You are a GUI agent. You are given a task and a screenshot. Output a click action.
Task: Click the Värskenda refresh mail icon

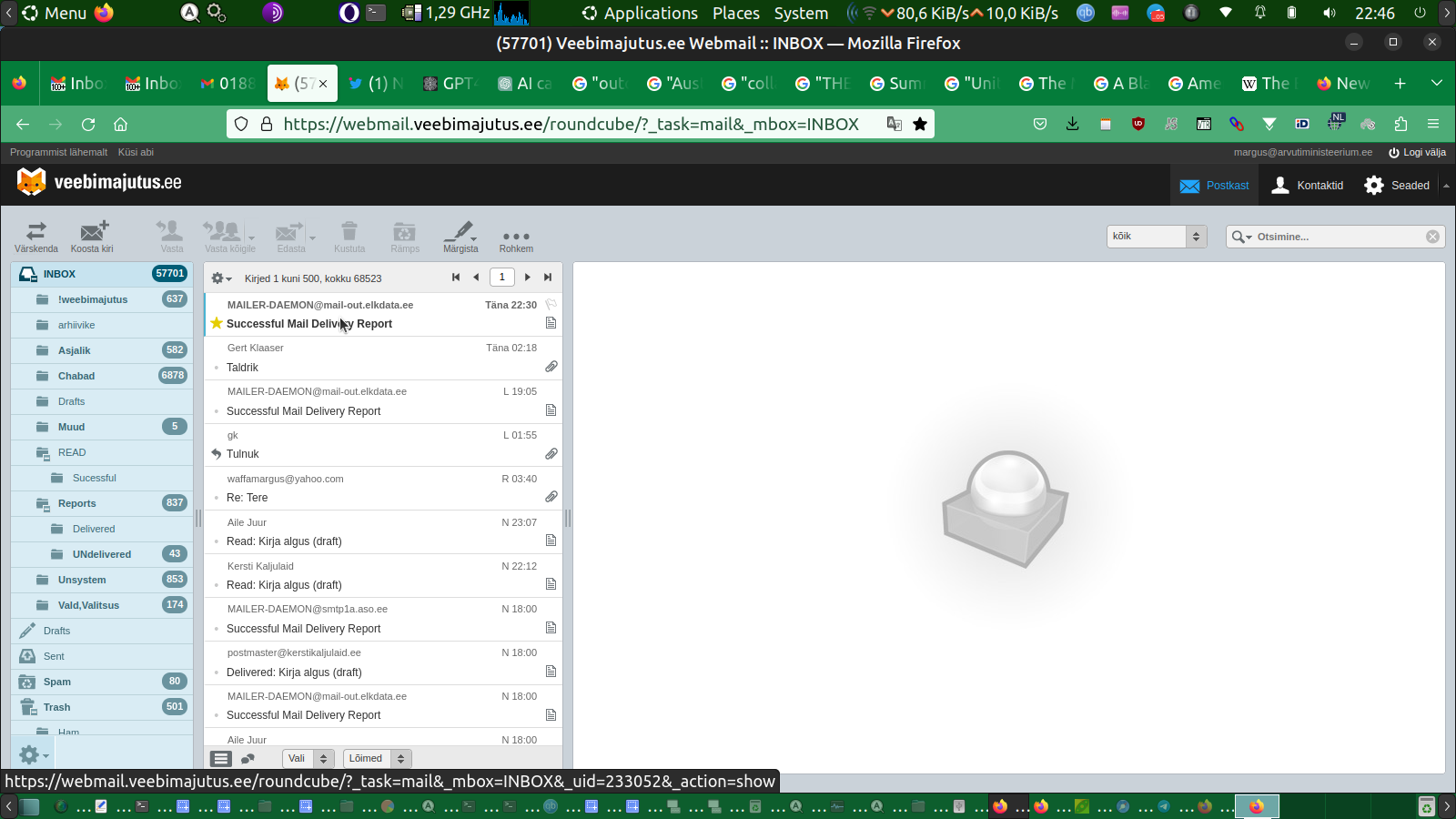(35, 237)
